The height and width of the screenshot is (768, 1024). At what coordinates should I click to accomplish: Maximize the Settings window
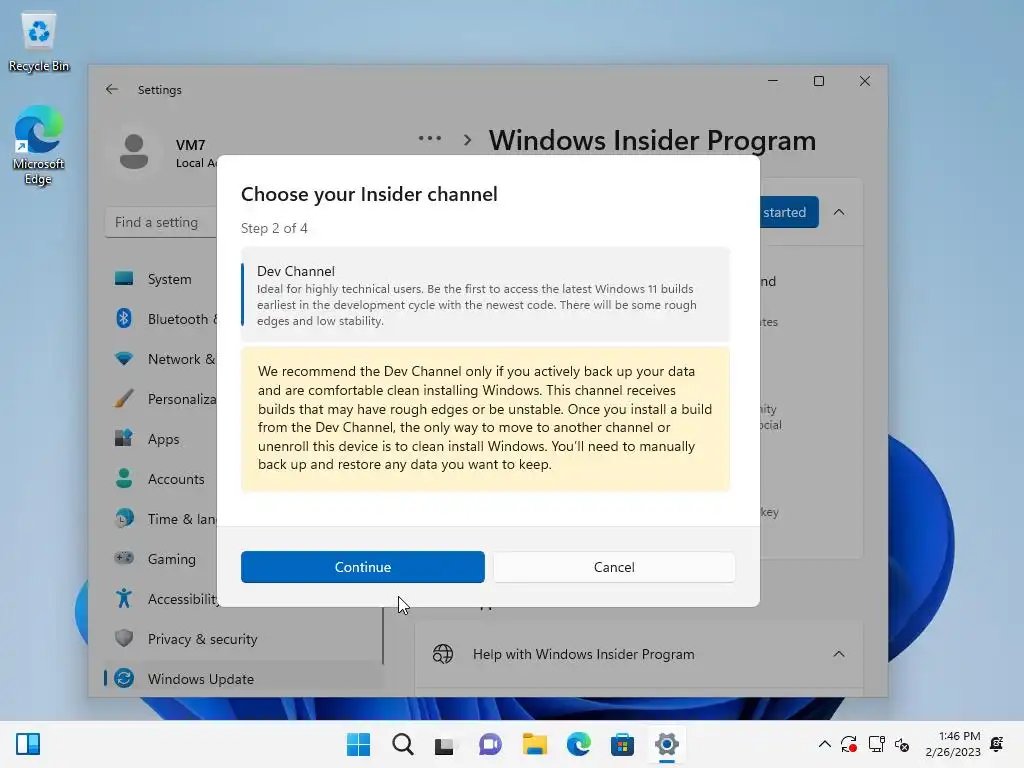point(819,81)
